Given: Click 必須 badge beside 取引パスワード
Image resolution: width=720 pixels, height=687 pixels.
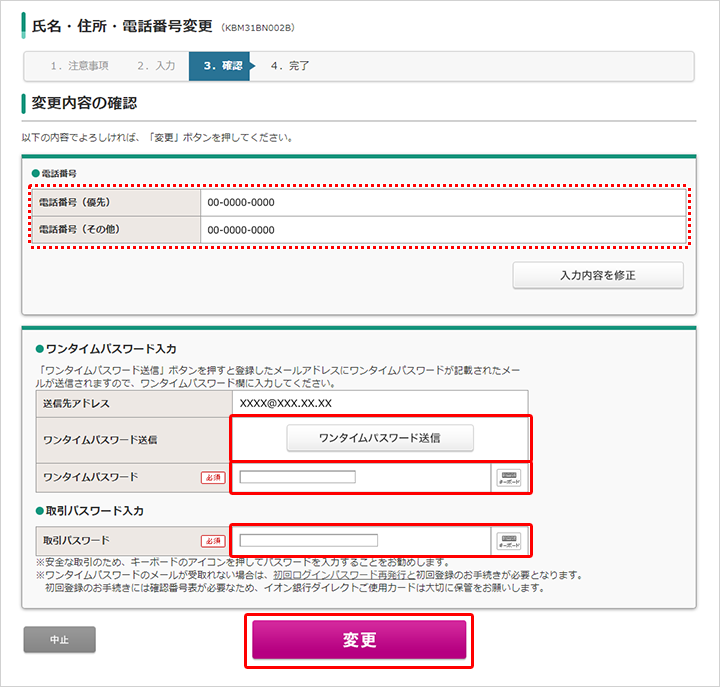Looking at the screenshot, I should (x=213, y=541).
